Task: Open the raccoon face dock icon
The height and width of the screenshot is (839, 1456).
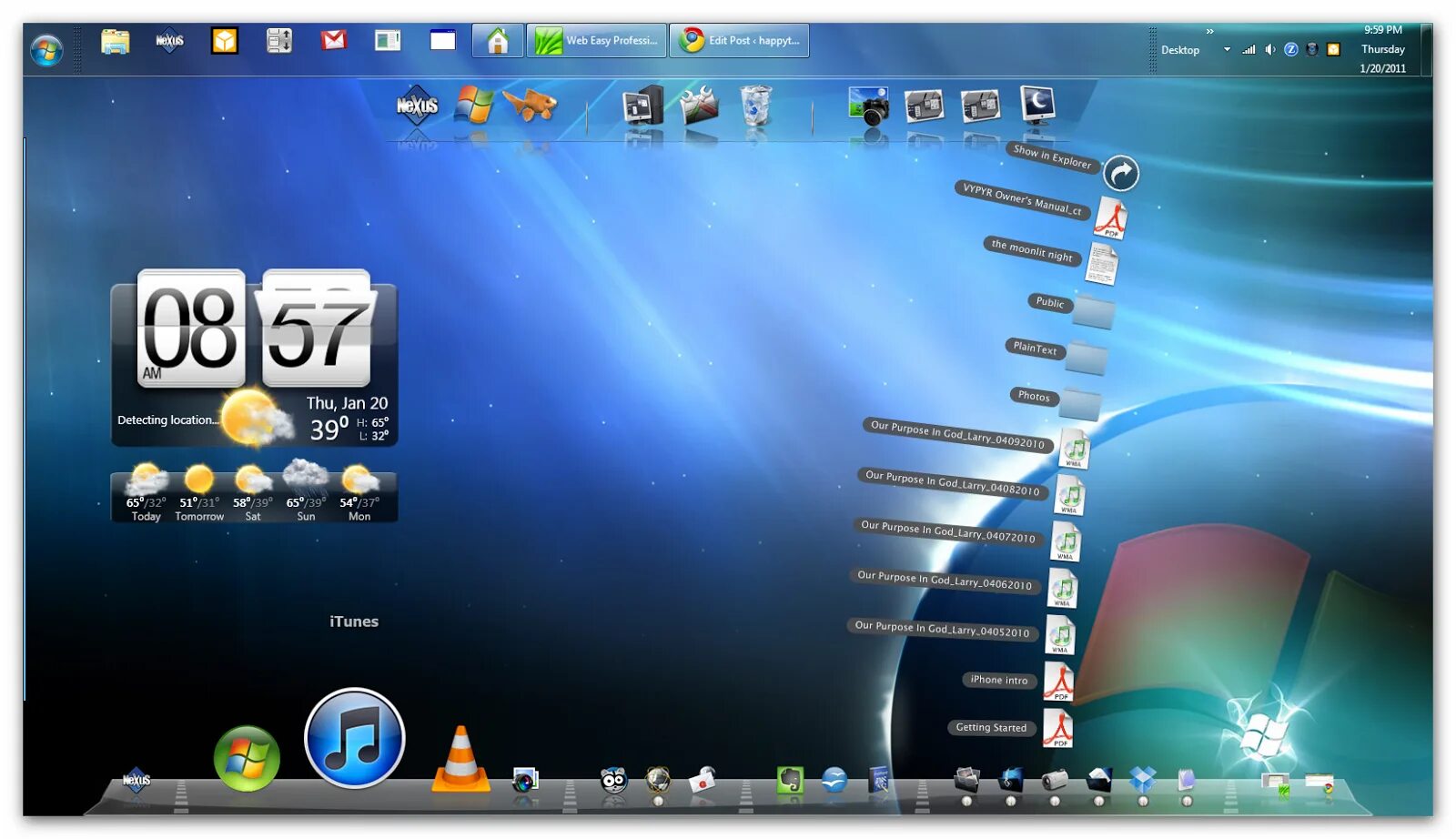Action: [614, 780]
